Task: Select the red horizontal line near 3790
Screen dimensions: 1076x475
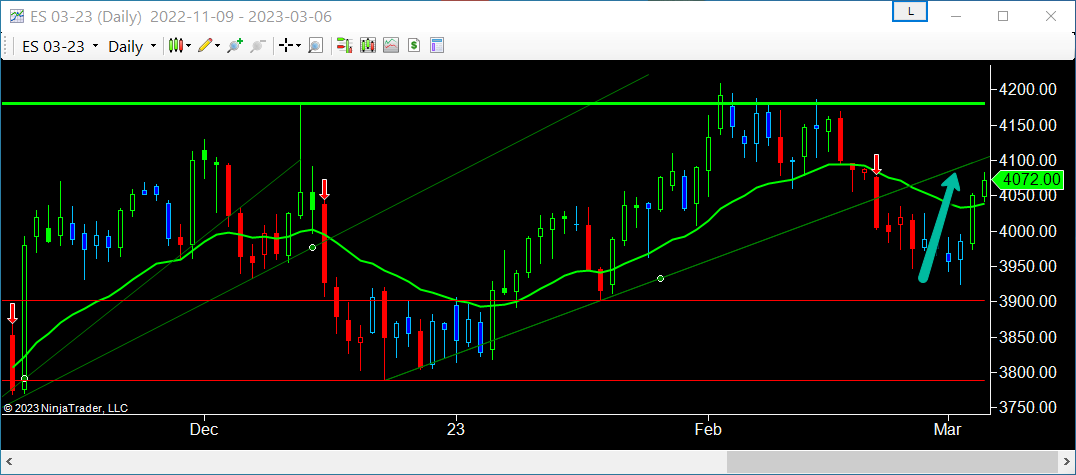Action: 494,380
